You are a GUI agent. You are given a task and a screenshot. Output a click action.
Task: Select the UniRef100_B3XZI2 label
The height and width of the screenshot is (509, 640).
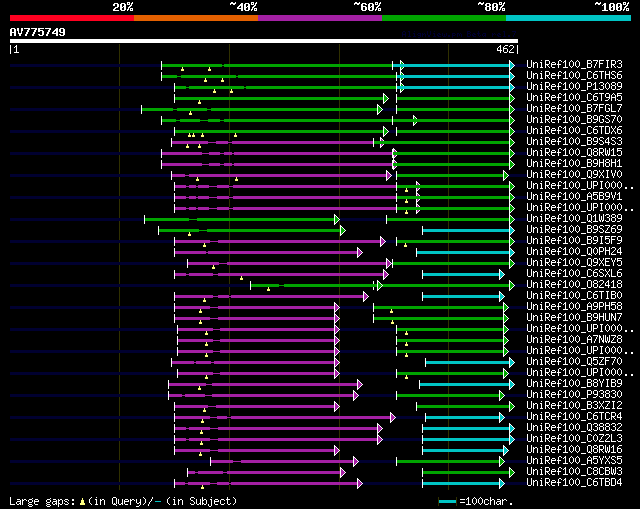(574, 406)
